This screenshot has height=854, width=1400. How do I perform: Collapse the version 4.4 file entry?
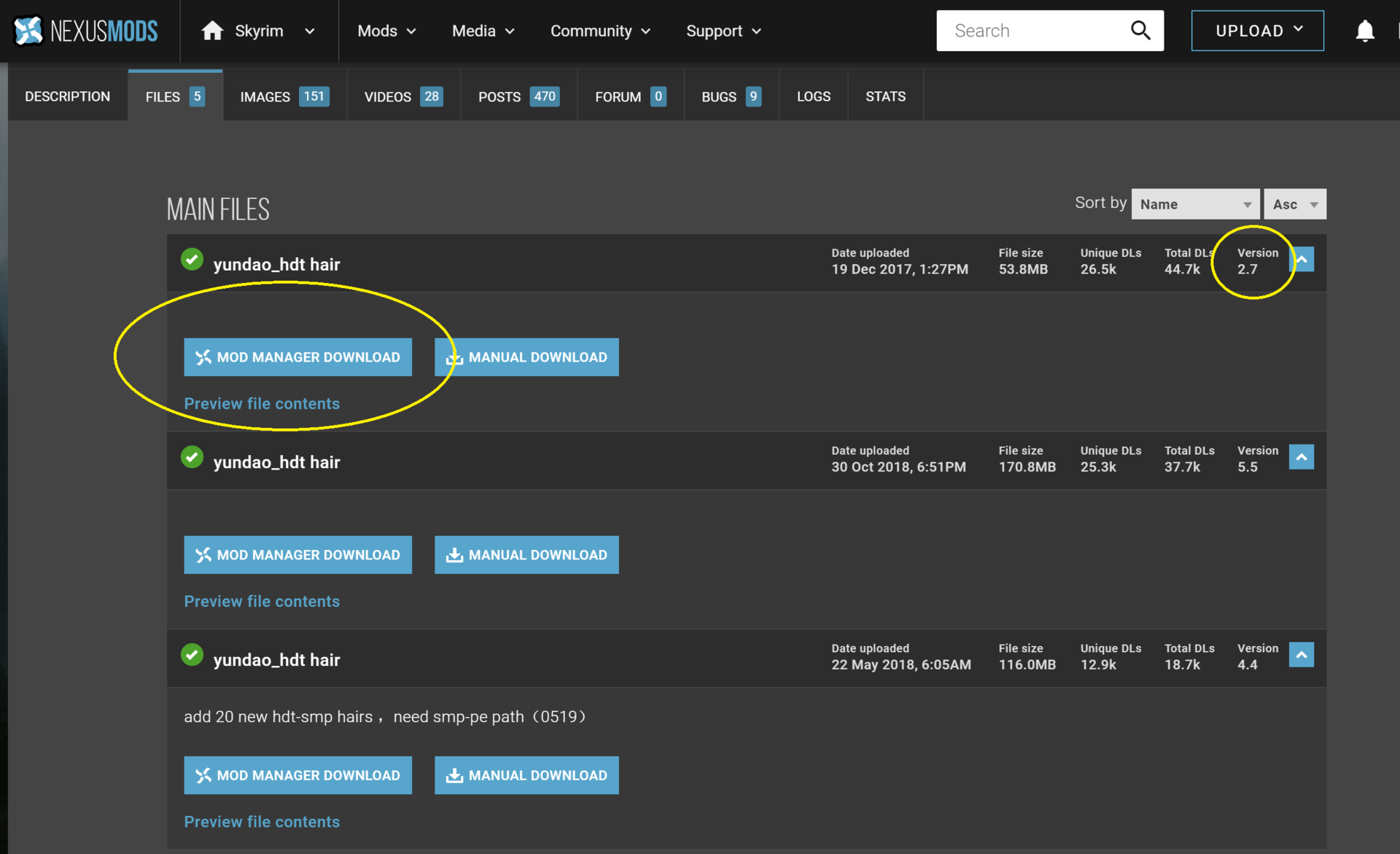(1302, 655)
